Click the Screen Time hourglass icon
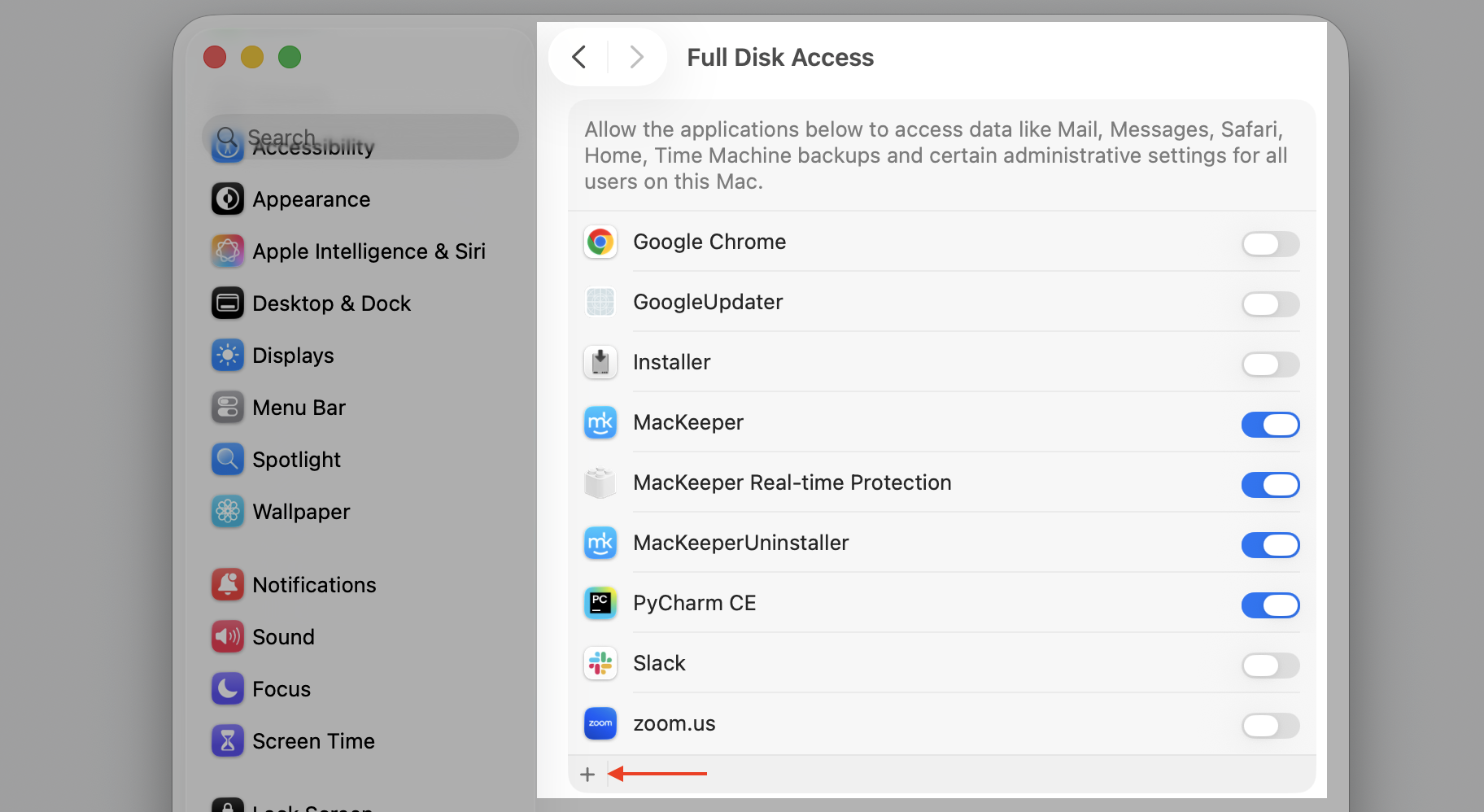The image size is (1484, 812). click(x=228, y=741)
